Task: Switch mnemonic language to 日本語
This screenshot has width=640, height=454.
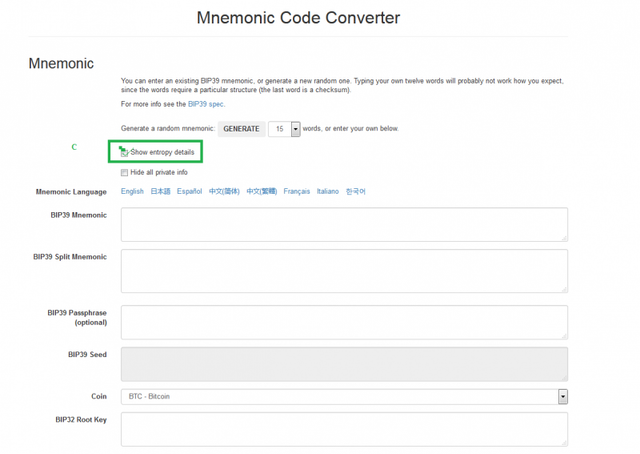Action: point(160,191)
